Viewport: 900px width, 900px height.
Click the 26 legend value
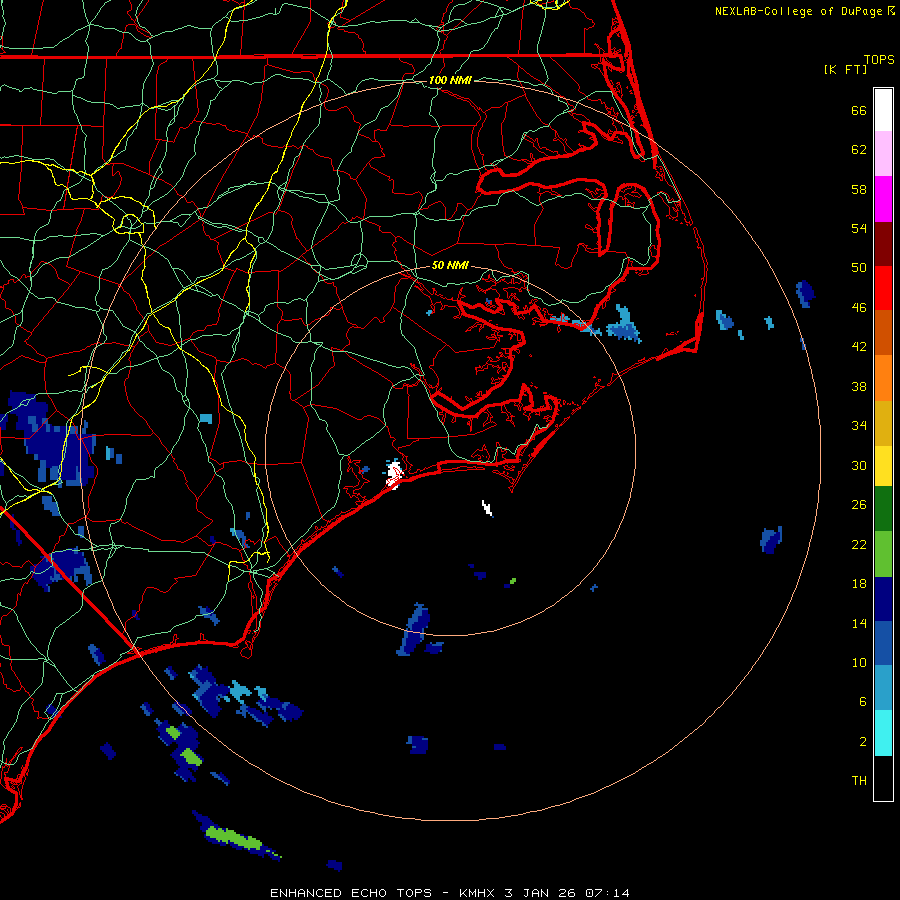coord(859,505)
